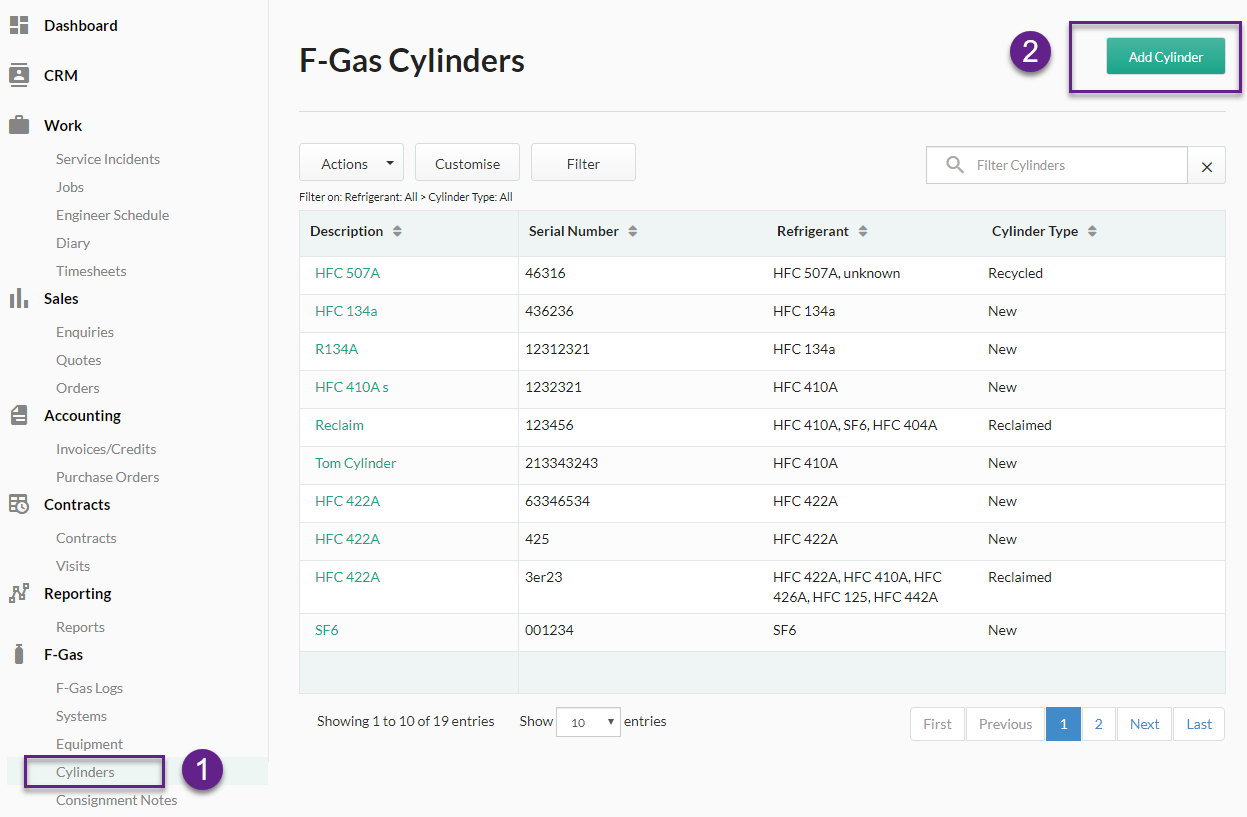The width and height of the screenshot is (1247, 817).
Task: Open the HFC 134a cylinder link
Action: [346, 311]
